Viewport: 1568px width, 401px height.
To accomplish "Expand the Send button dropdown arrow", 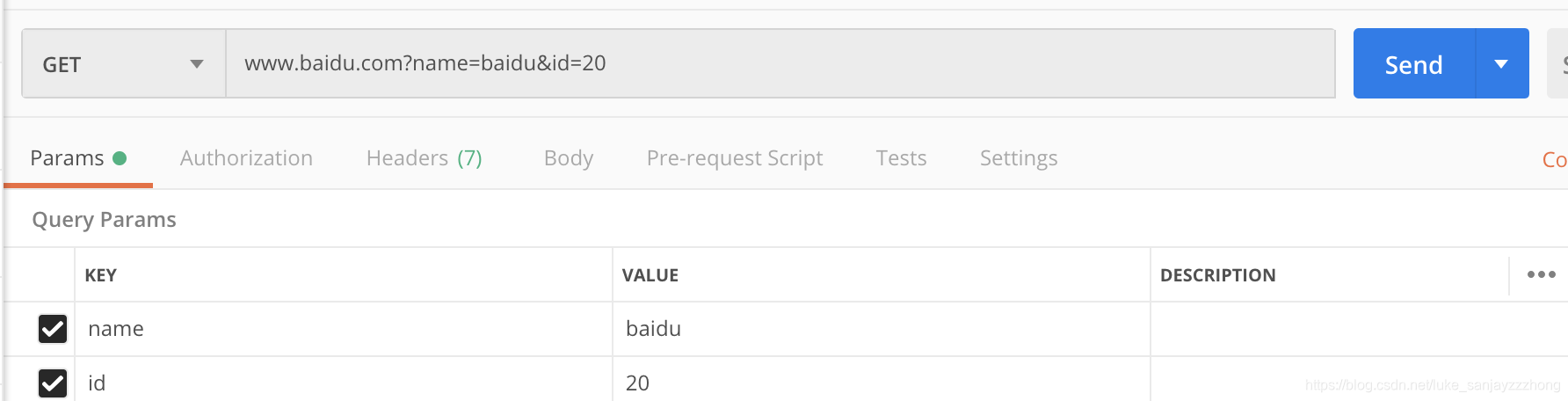I will (x=1501, y=64).
